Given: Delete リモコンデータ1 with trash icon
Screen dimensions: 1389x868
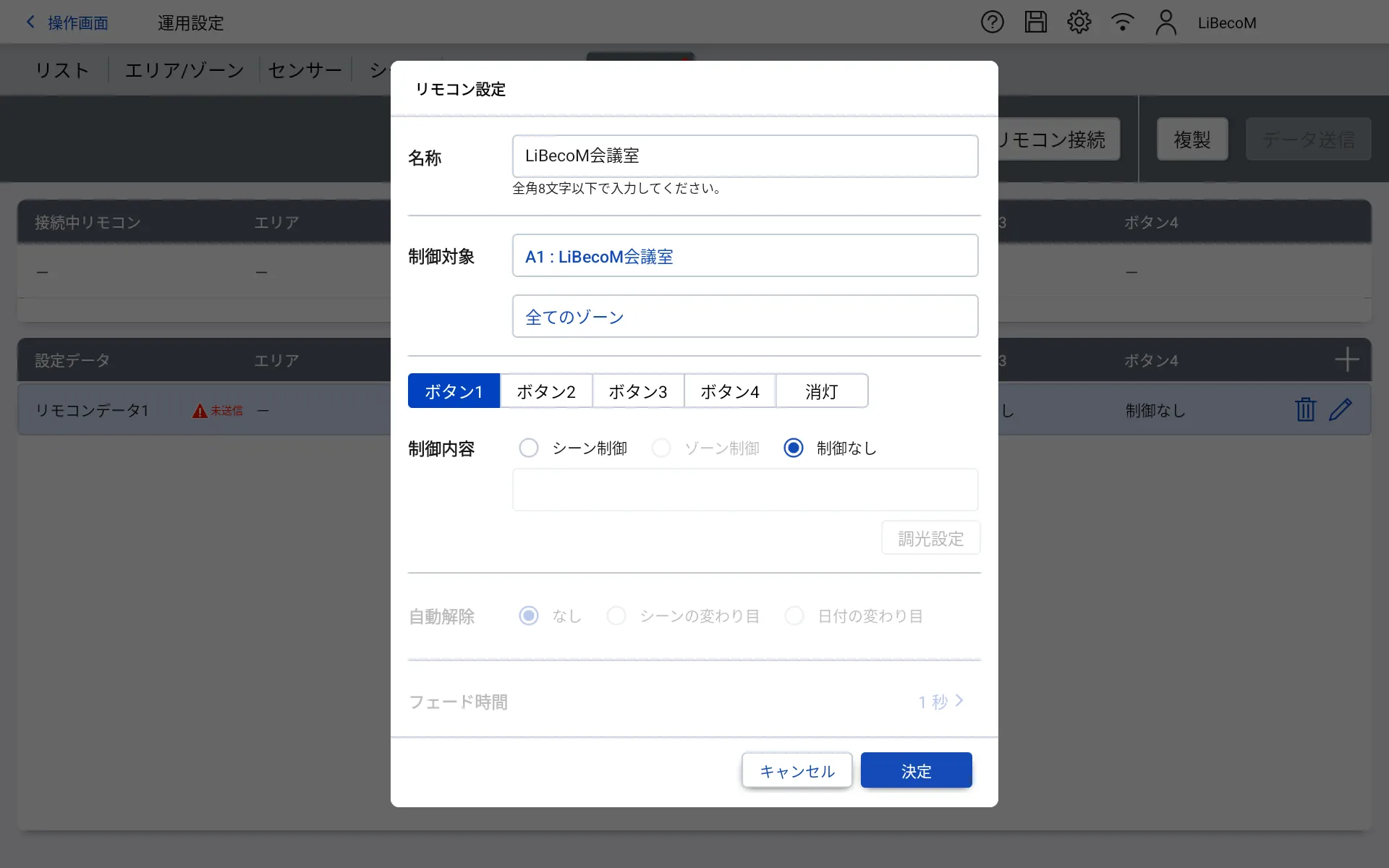Looking at the screenshot, I should pyautogui.click(x=1305, y=409).
